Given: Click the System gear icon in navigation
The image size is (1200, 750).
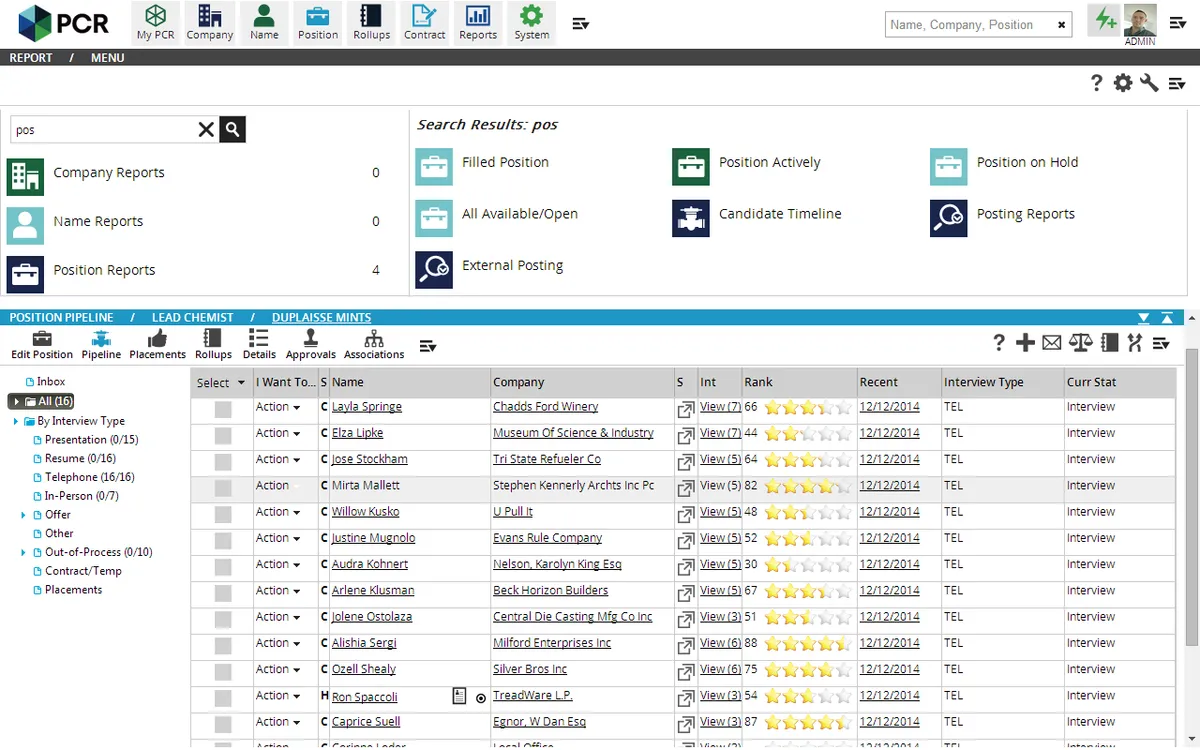Looking at the screenshot, I should tap(532, 16).
